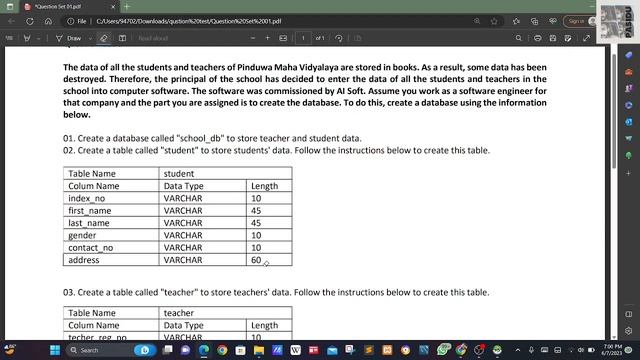The image size is (640, 360).
Task: Open browser Collections
Action: click(535, 21)
